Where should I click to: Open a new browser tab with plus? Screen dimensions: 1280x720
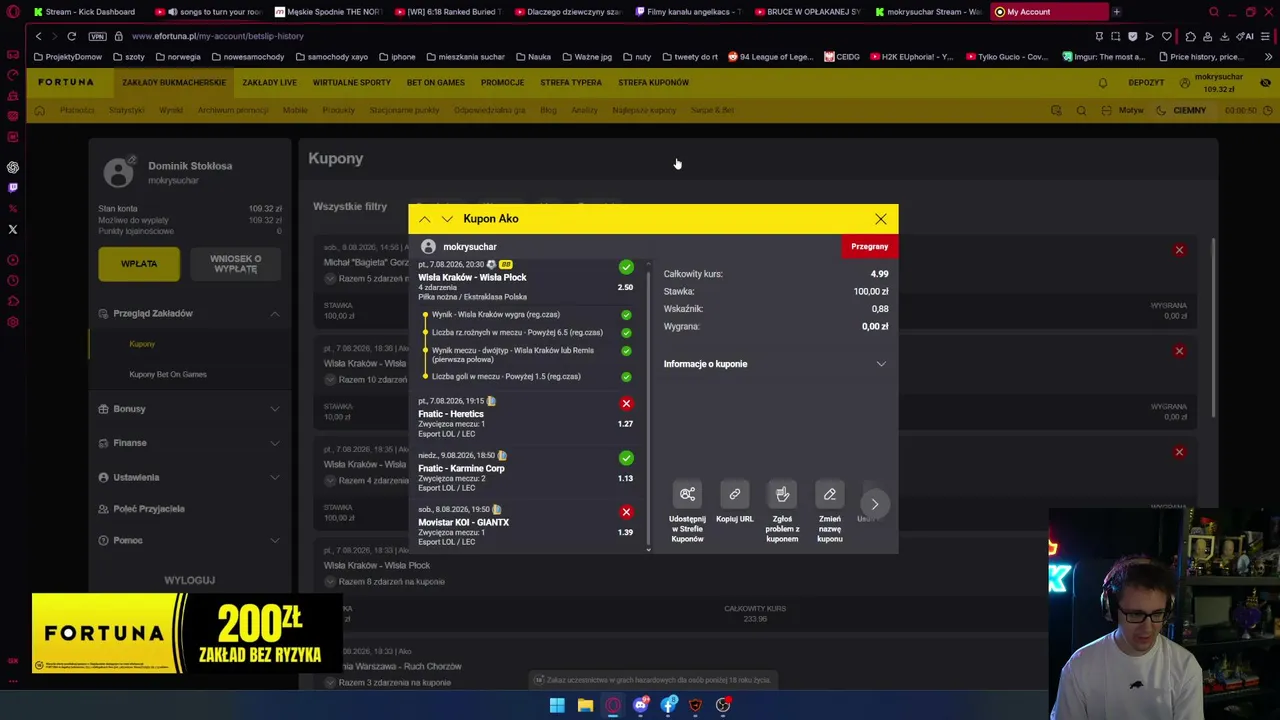pyautogui.click(x=1116, y=12)
